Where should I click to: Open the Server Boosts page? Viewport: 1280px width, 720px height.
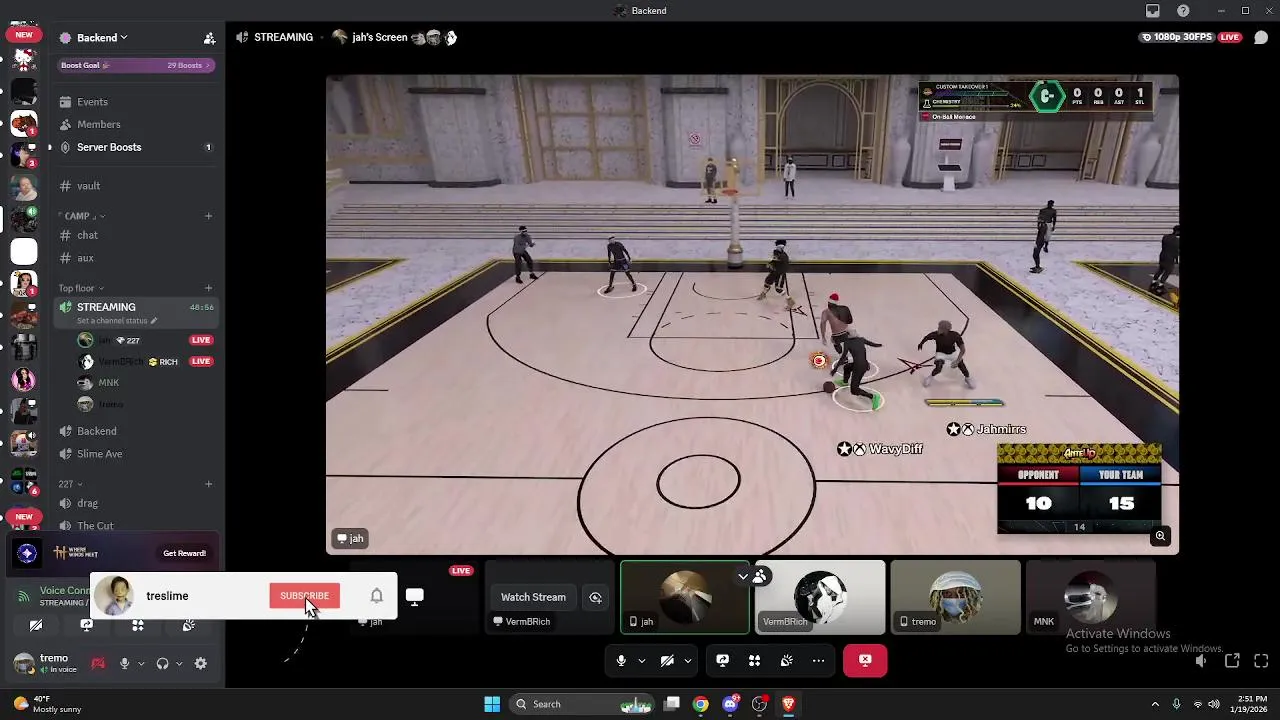coord(137,147)
